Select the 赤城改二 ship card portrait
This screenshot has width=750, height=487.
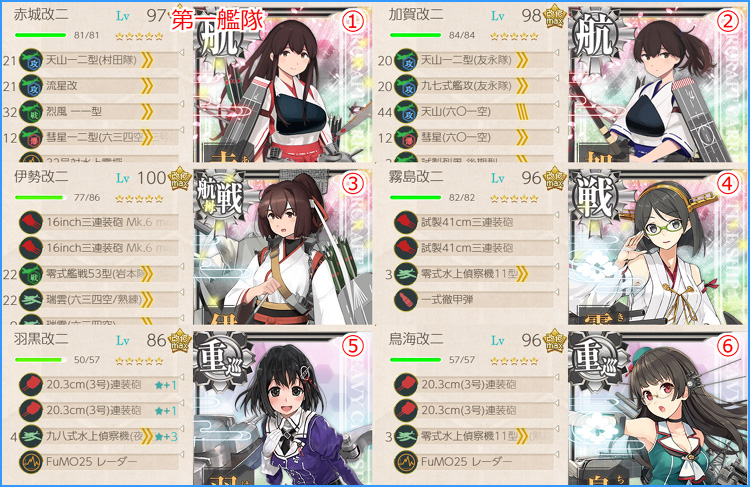[x=283, y=84]
